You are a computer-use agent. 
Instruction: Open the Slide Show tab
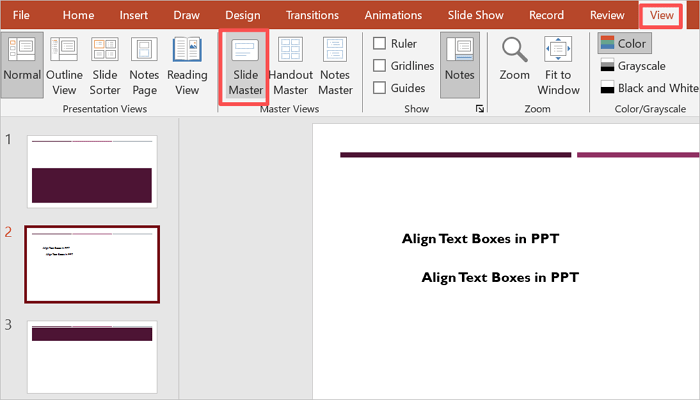[x=475, y=15]
